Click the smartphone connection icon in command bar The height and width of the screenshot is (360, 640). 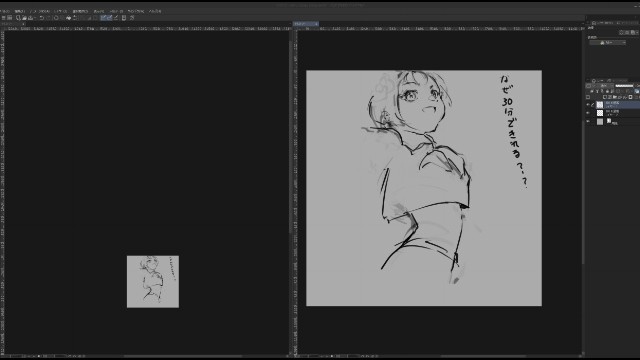[x=123, y=18]
